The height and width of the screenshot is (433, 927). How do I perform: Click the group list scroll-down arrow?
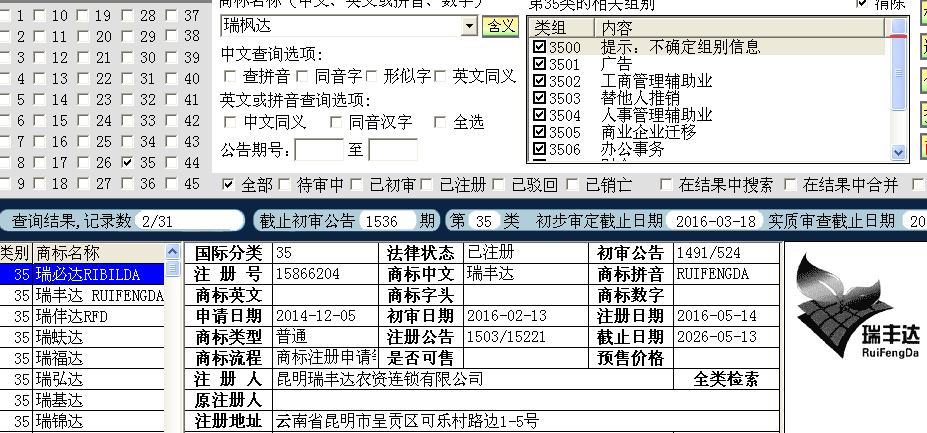899,152
